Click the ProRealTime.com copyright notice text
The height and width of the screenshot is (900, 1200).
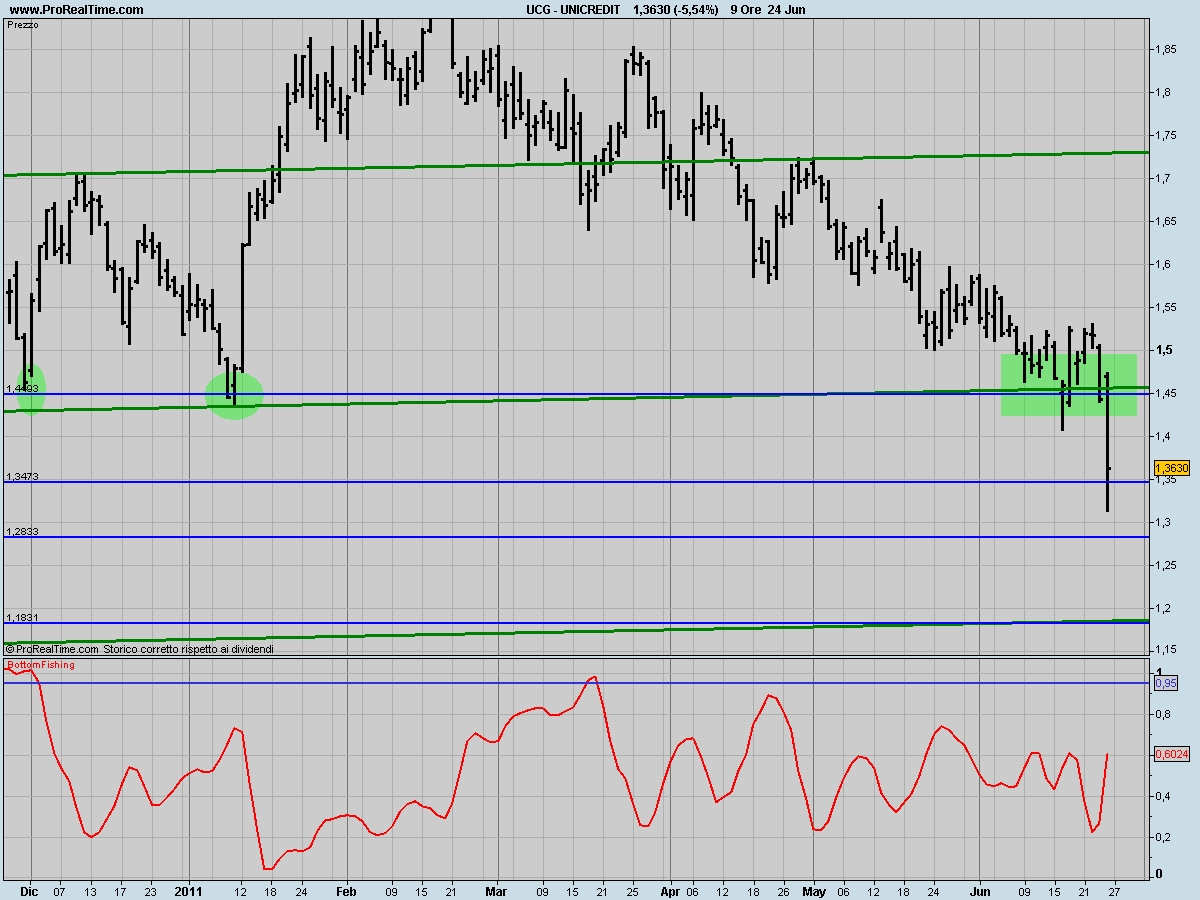click(x=140, y=649)
